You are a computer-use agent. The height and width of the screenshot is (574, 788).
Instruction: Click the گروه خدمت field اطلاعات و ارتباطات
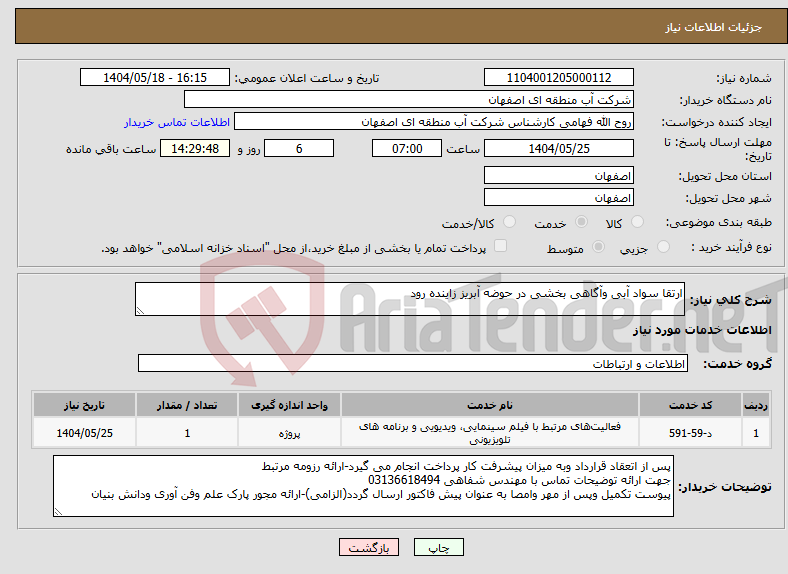pos(413,363)
